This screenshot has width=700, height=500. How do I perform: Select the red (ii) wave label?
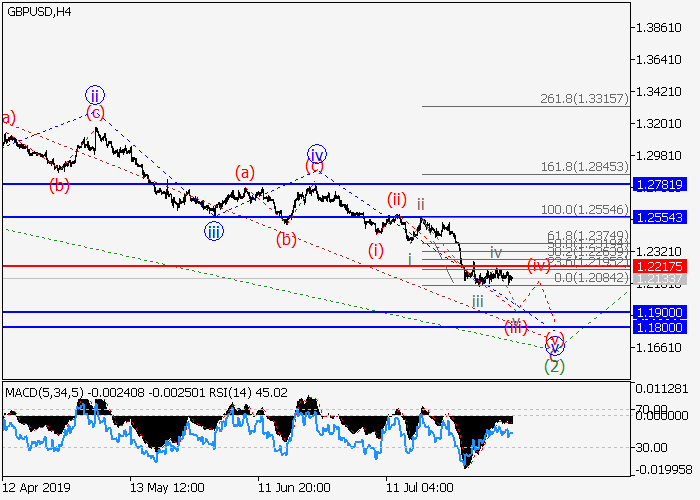(397, 199)
